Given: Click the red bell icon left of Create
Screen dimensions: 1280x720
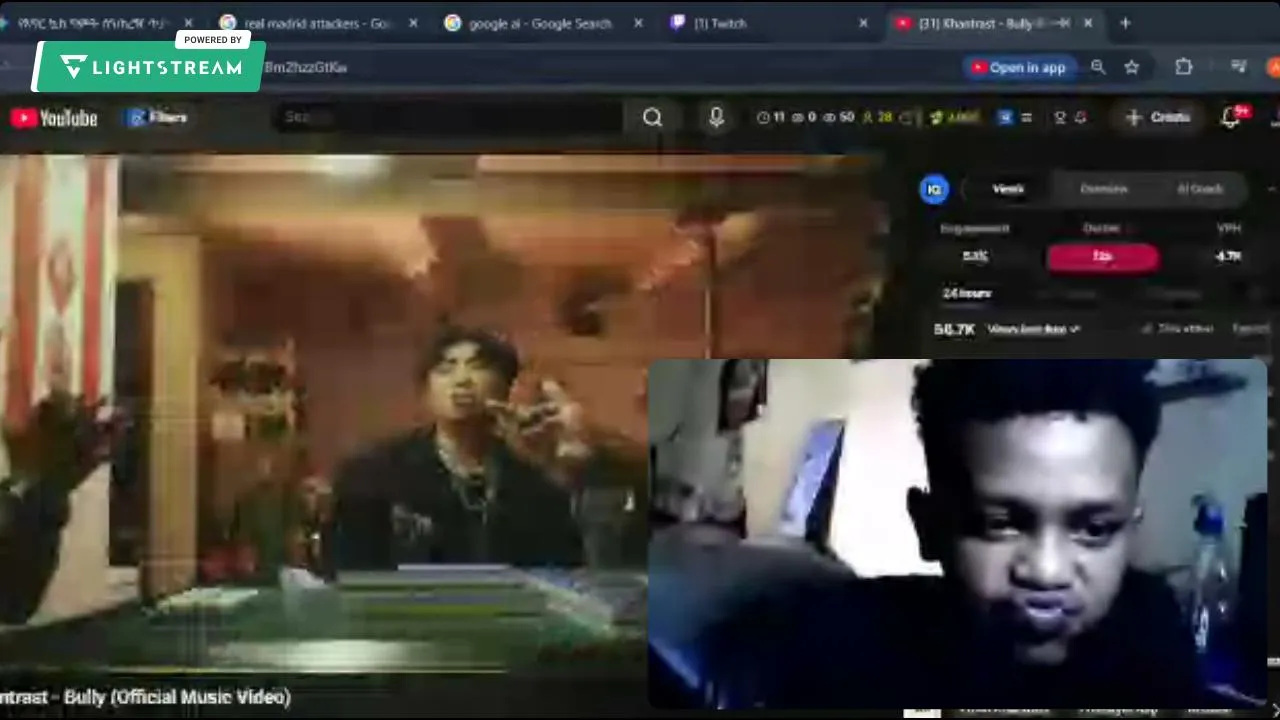Looking at the screenshot, I should click(x=1081, y=117).
